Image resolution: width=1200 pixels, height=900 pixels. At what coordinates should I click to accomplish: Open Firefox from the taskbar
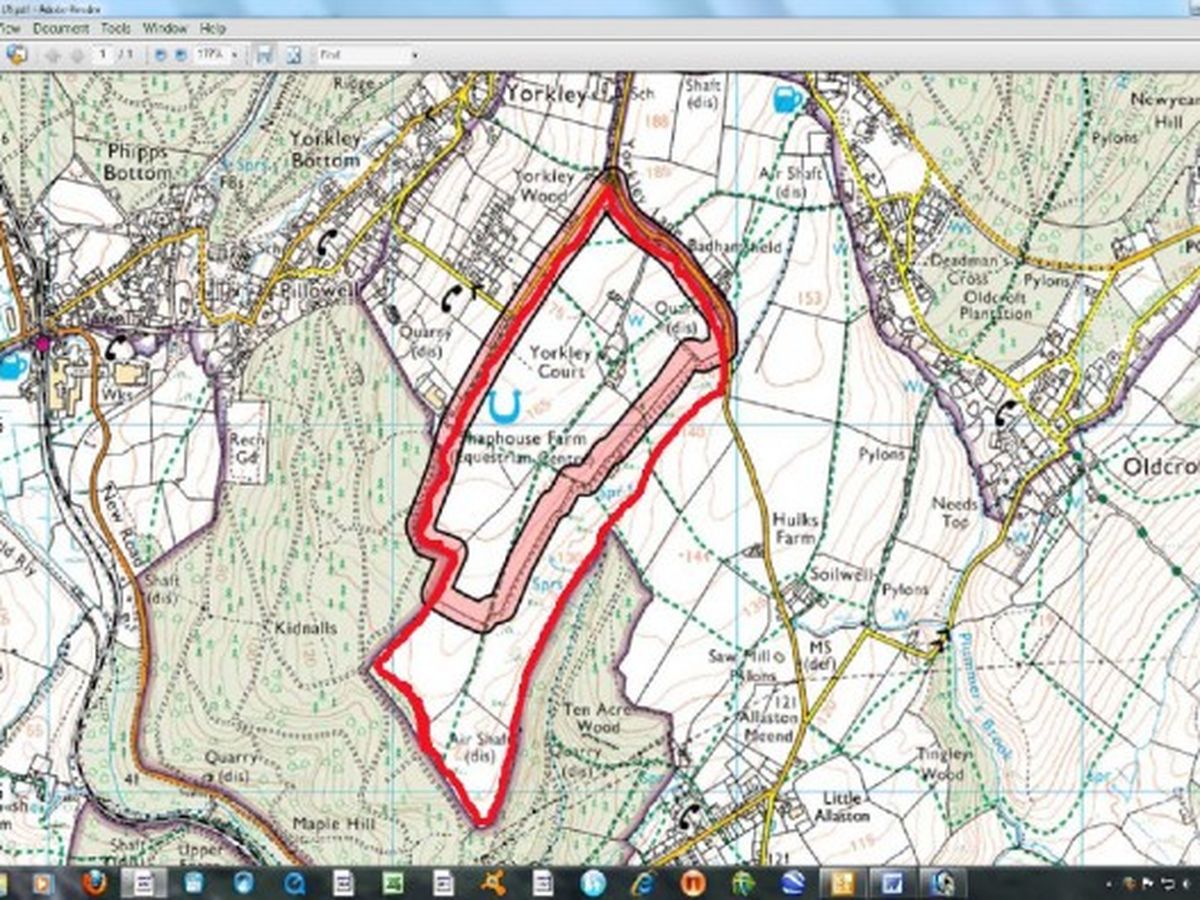(94, 883)
